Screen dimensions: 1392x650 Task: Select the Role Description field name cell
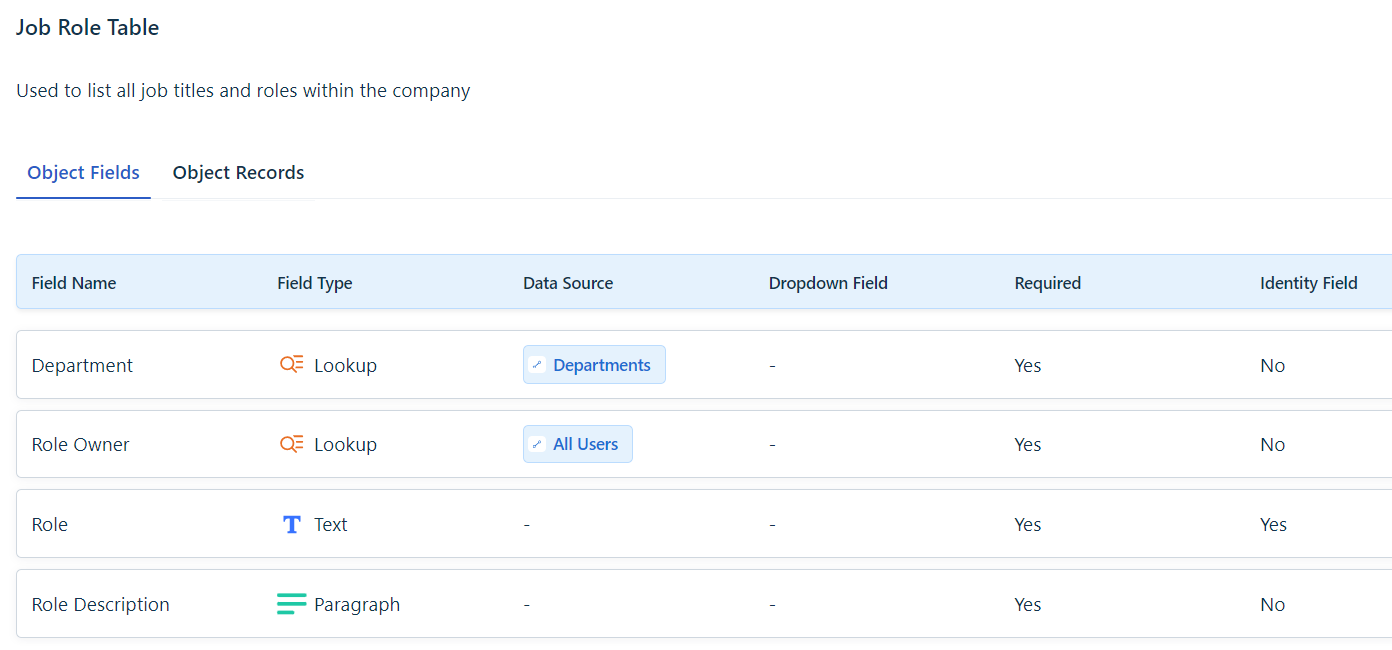(101, 604)
